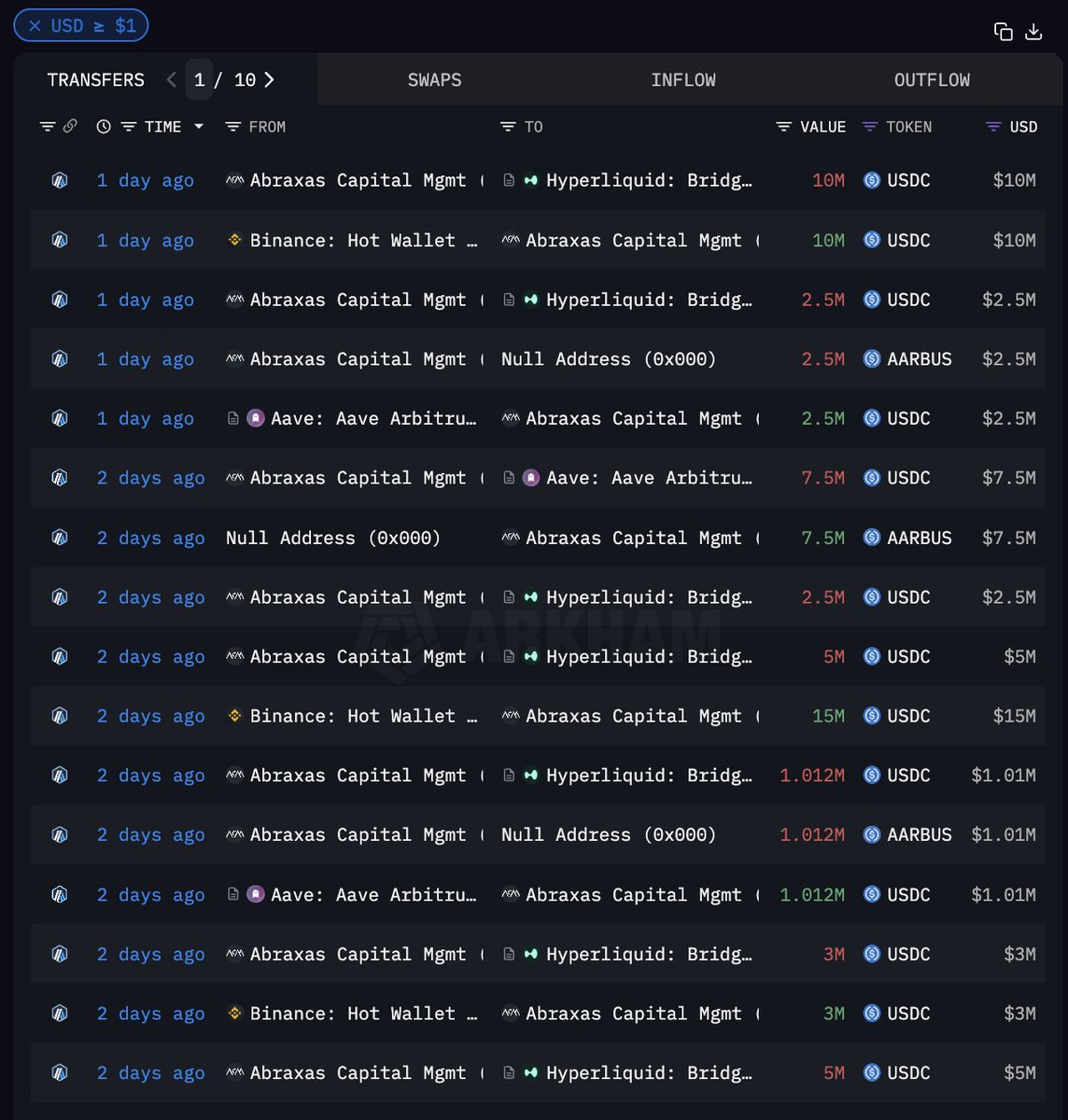
Task: Copy the transfers table with copy icon
Action: tap(1004, 32)
